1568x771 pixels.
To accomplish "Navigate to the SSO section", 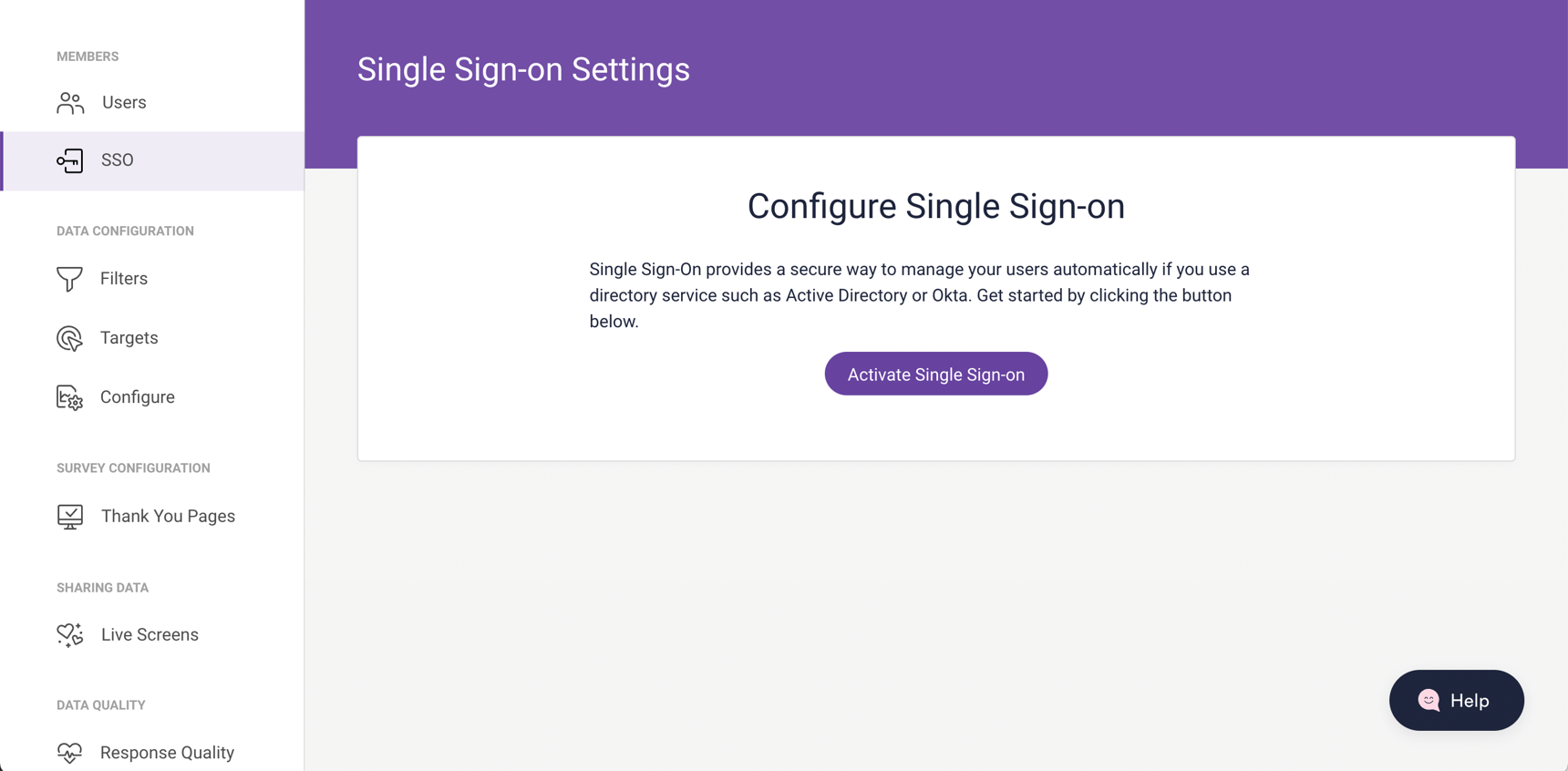I will pos(118,160).
